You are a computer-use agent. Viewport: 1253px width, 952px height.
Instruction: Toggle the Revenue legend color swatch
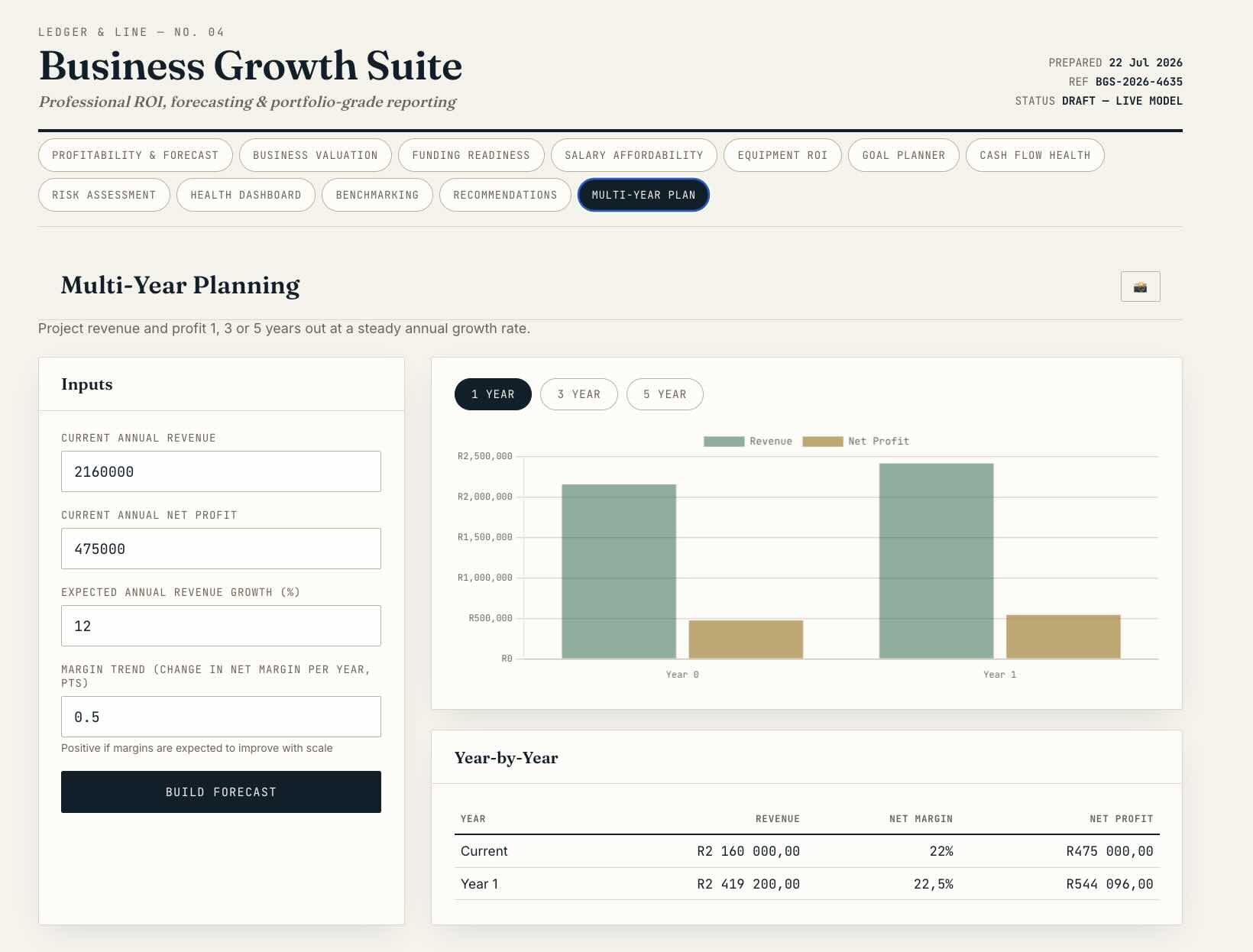724,442
